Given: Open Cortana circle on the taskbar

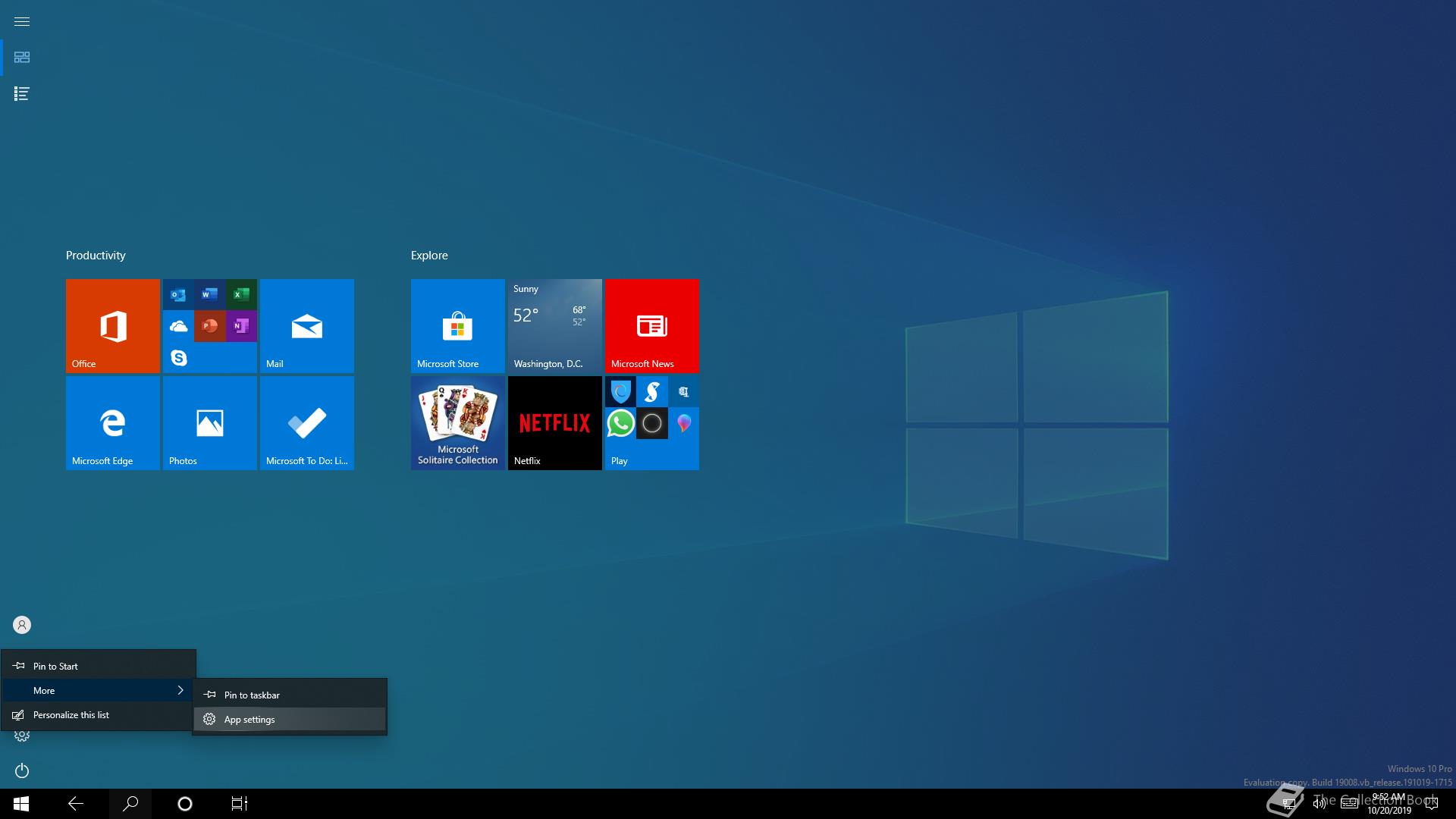Looking at the screenshot, I should point(185,804).
